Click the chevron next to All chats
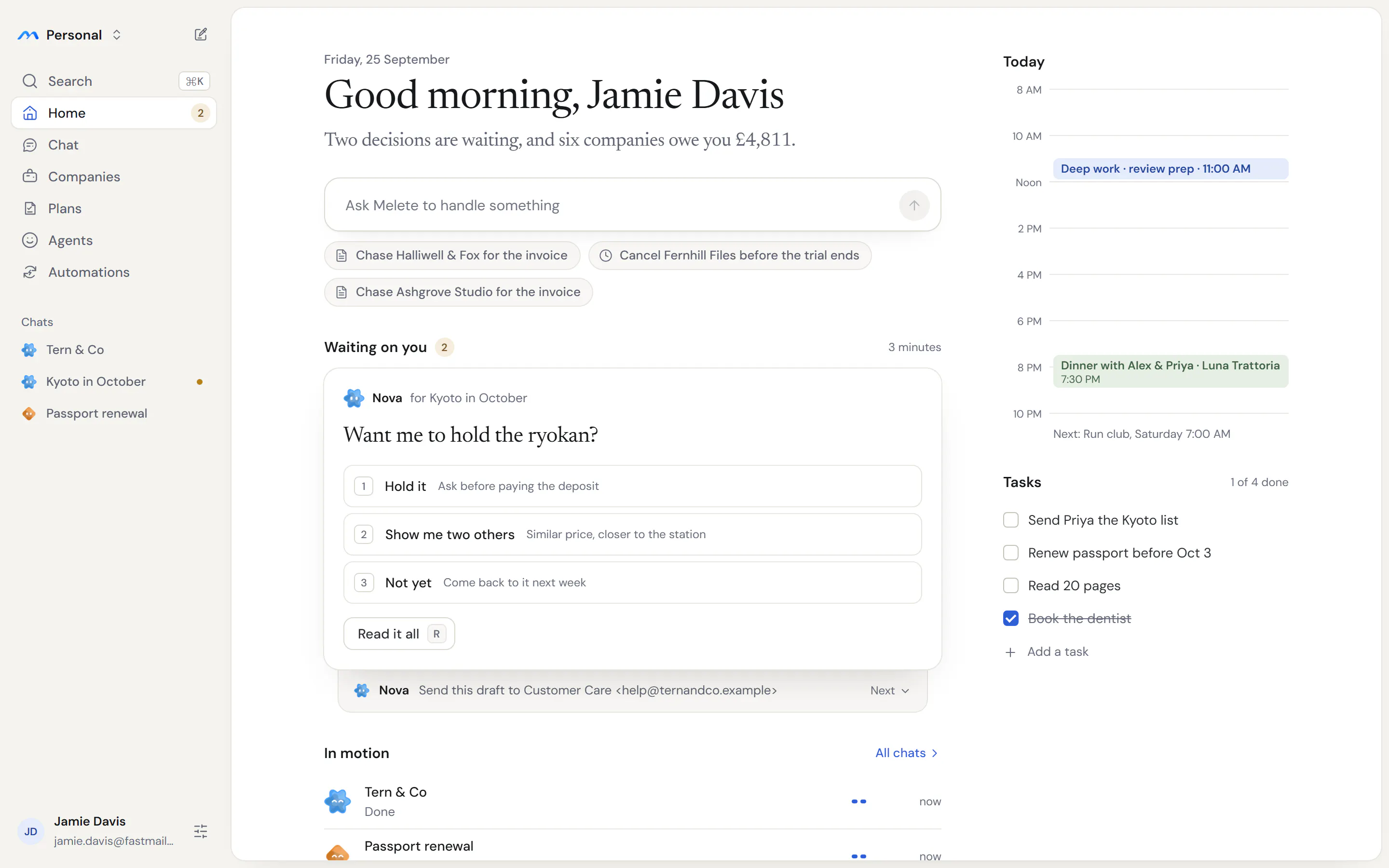 [x=934, y=753]
